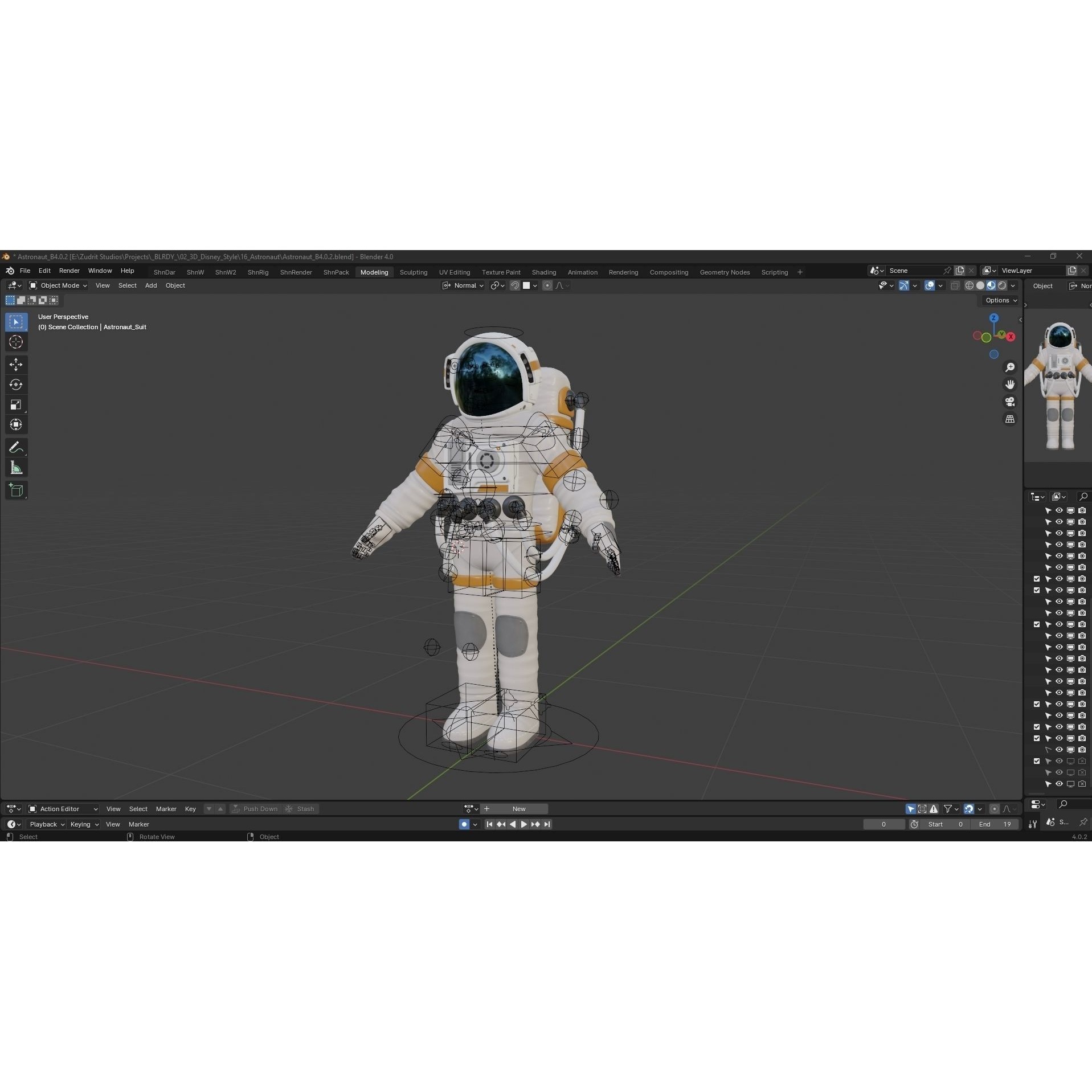1092x1092 pixels.
Task: Play the animation in reverse
Action: 513,824
